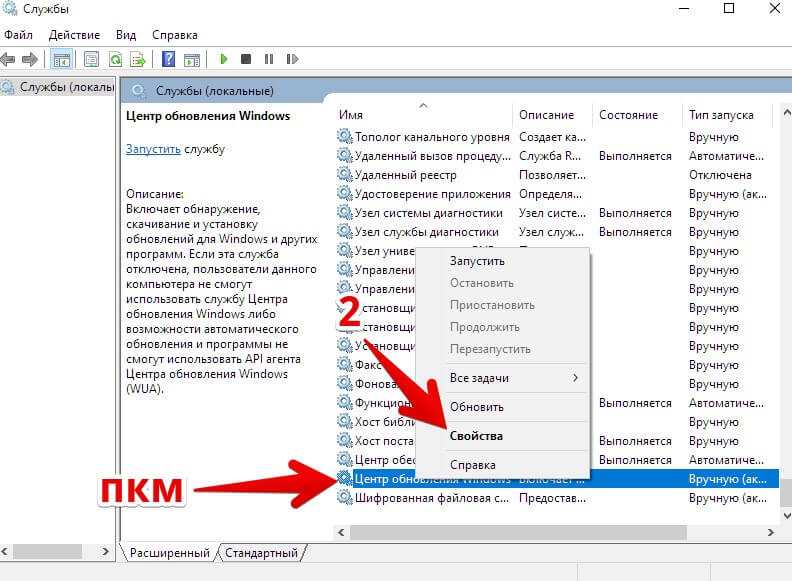Toggle the console tree pane icon

click(62, 60)
